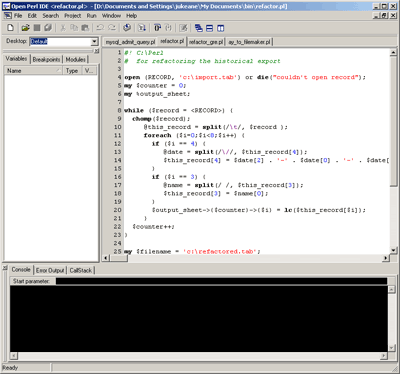Click the V... column header
This screenshot has width=400, height=374.
[89, 71]
